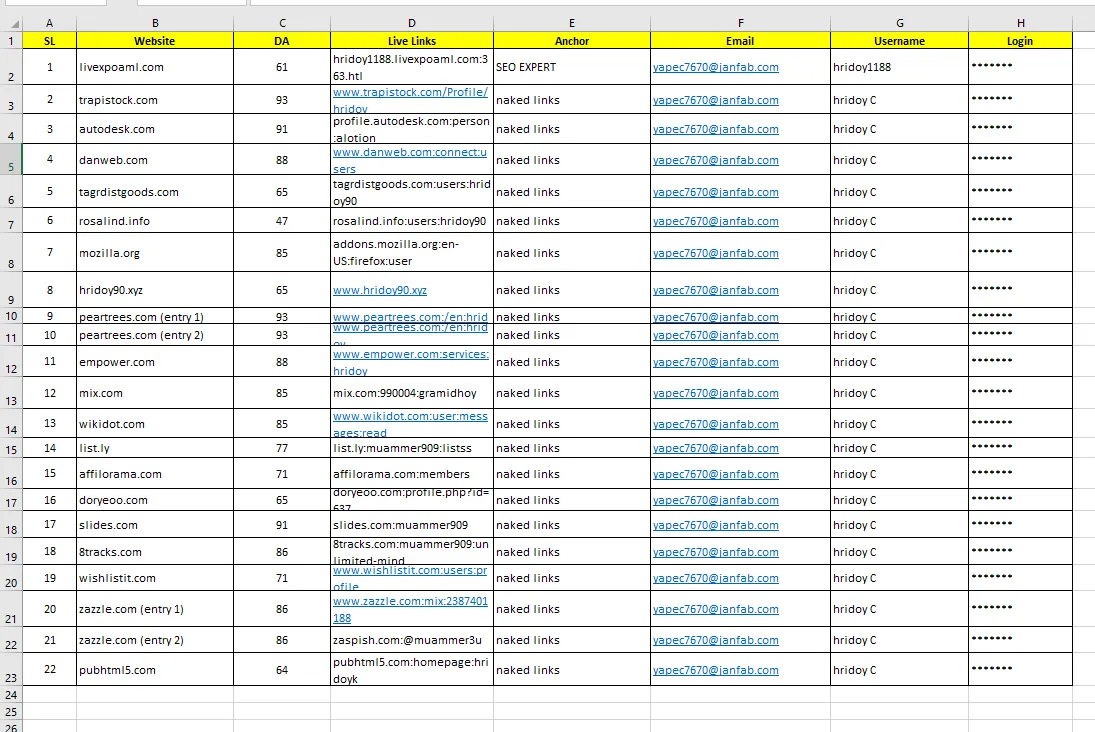The height and width of the screenshot is (732, 1095).
Task: Click email link in pubhtml5.com row
Action: coord(716,670)
